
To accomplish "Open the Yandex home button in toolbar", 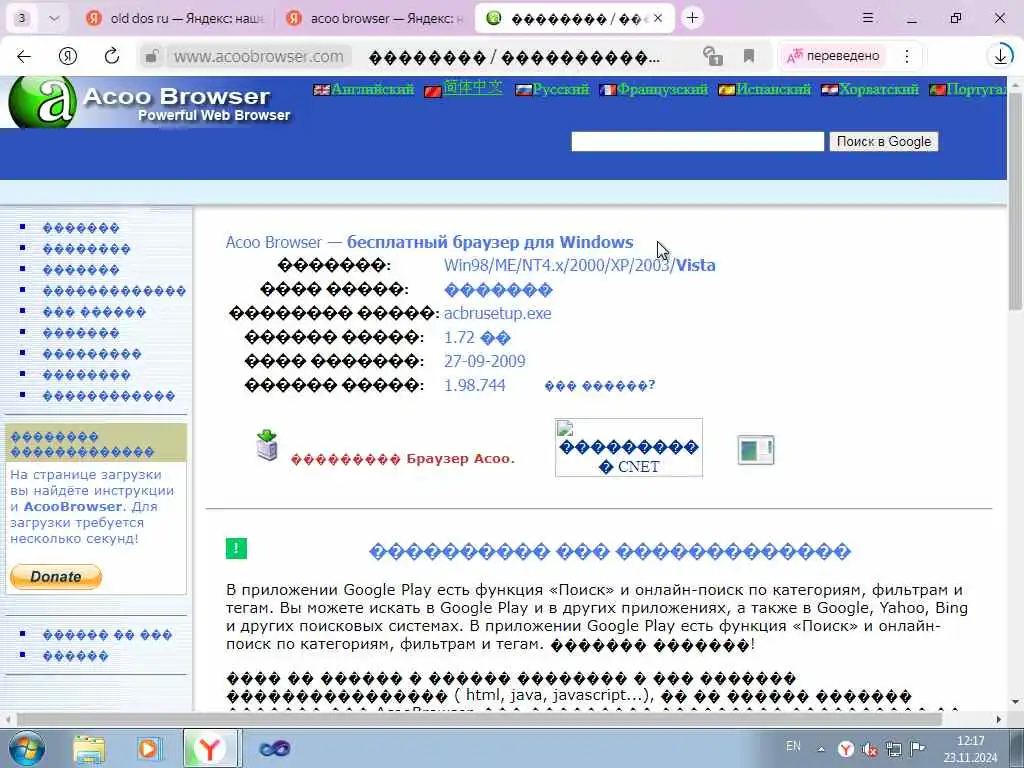I will click(68, 57).
